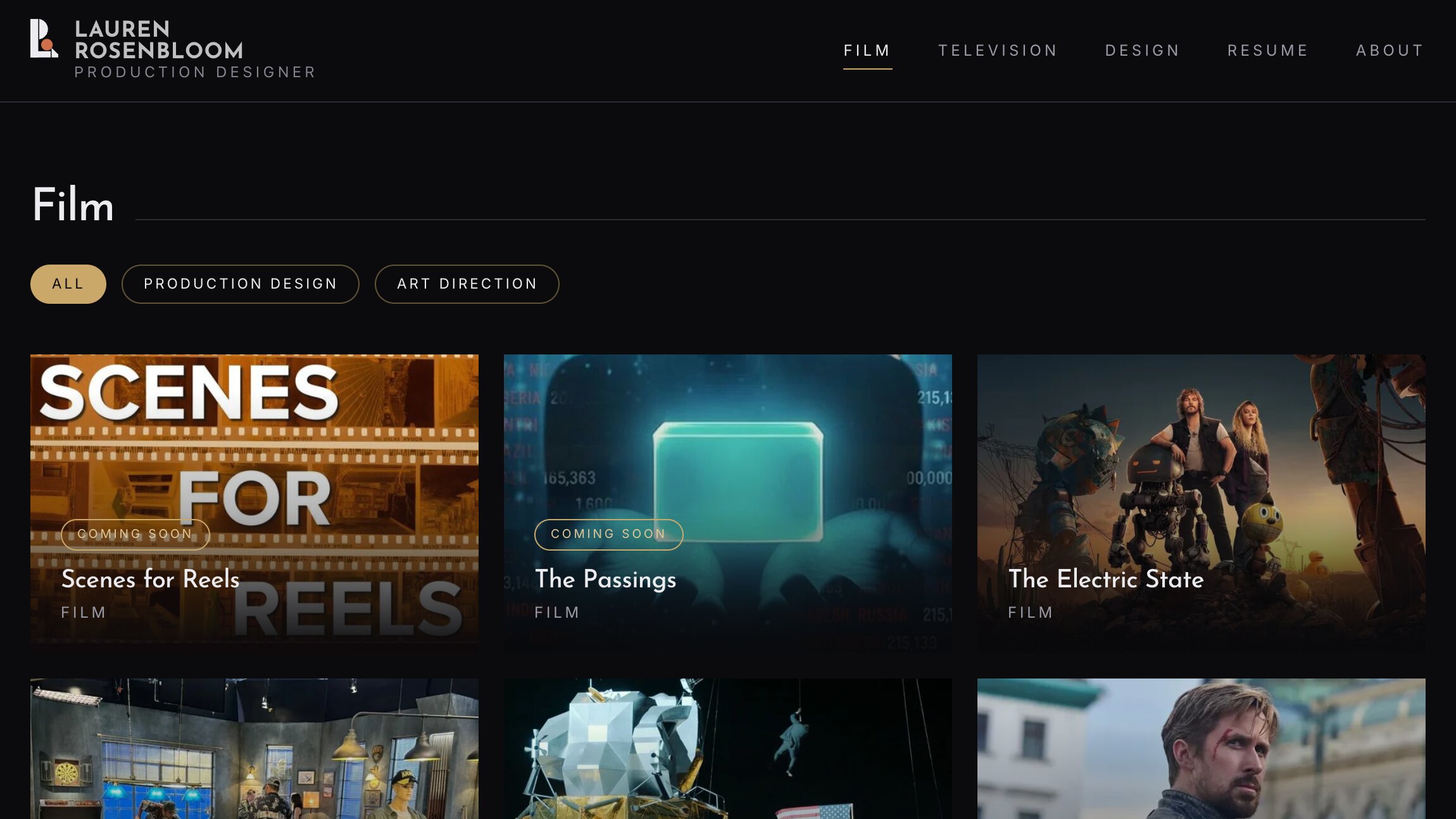Click The Electric State title text
1456x819 pixels.
1106,579
